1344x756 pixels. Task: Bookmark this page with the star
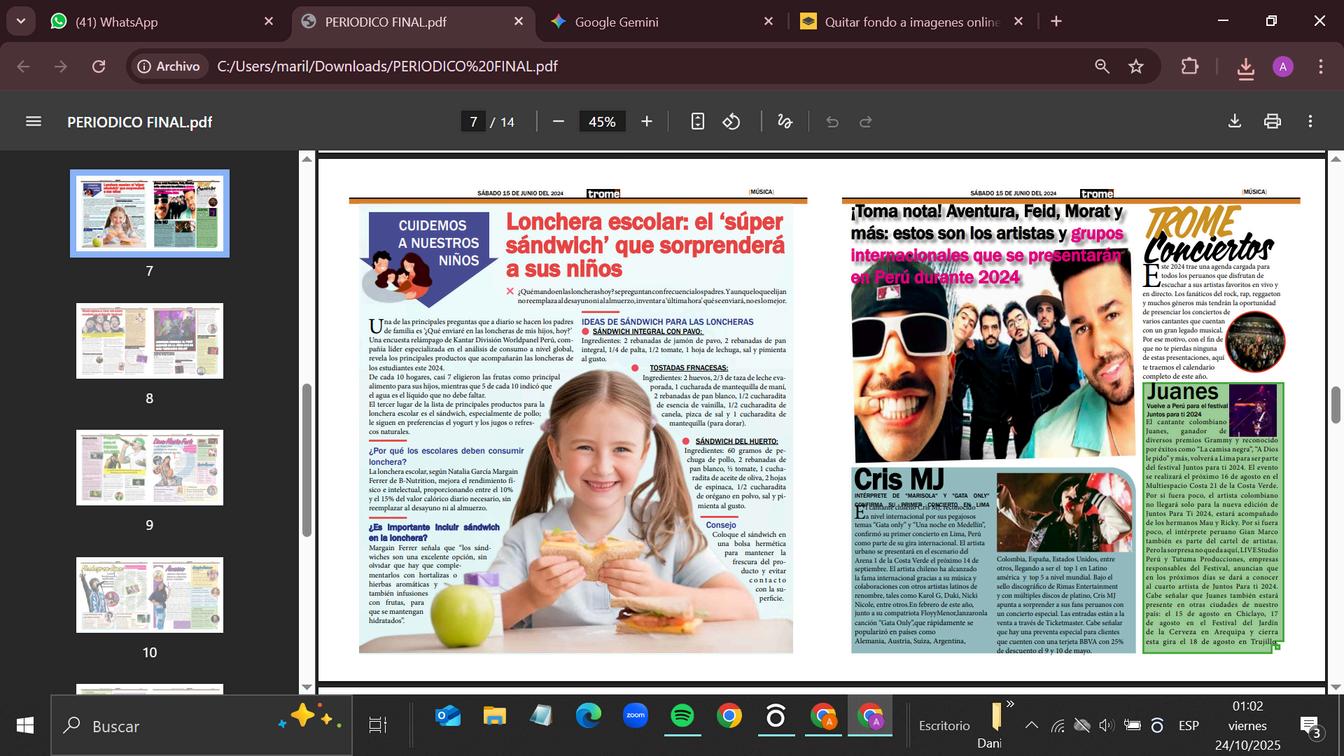[1136, 66]
